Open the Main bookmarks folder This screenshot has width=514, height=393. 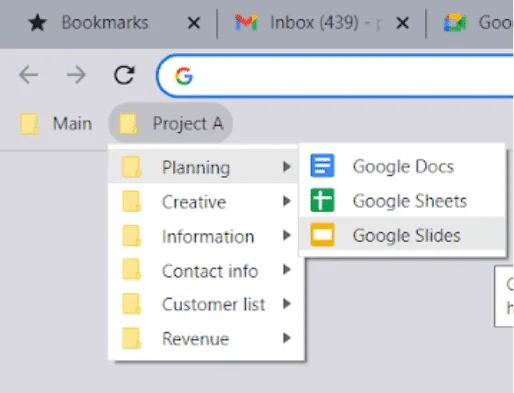click(x=56, y=124)
